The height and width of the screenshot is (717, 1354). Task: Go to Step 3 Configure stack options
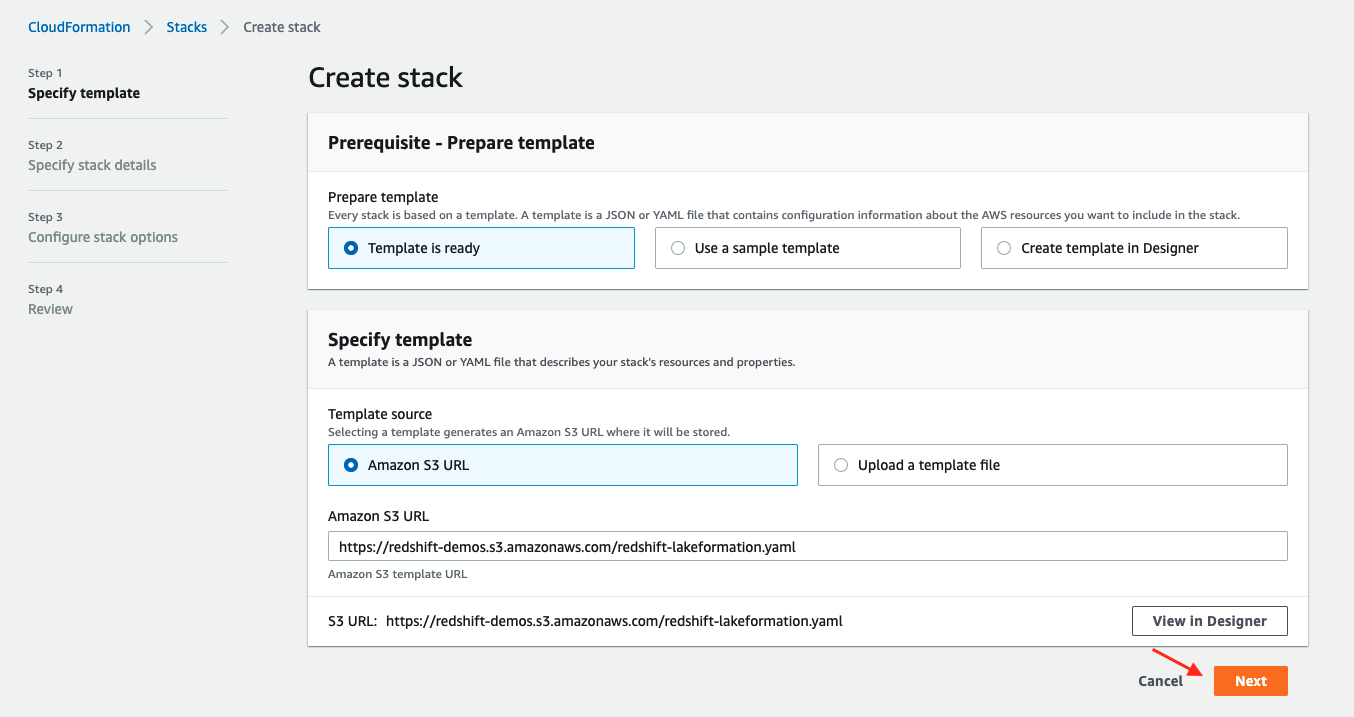point(103,237)
